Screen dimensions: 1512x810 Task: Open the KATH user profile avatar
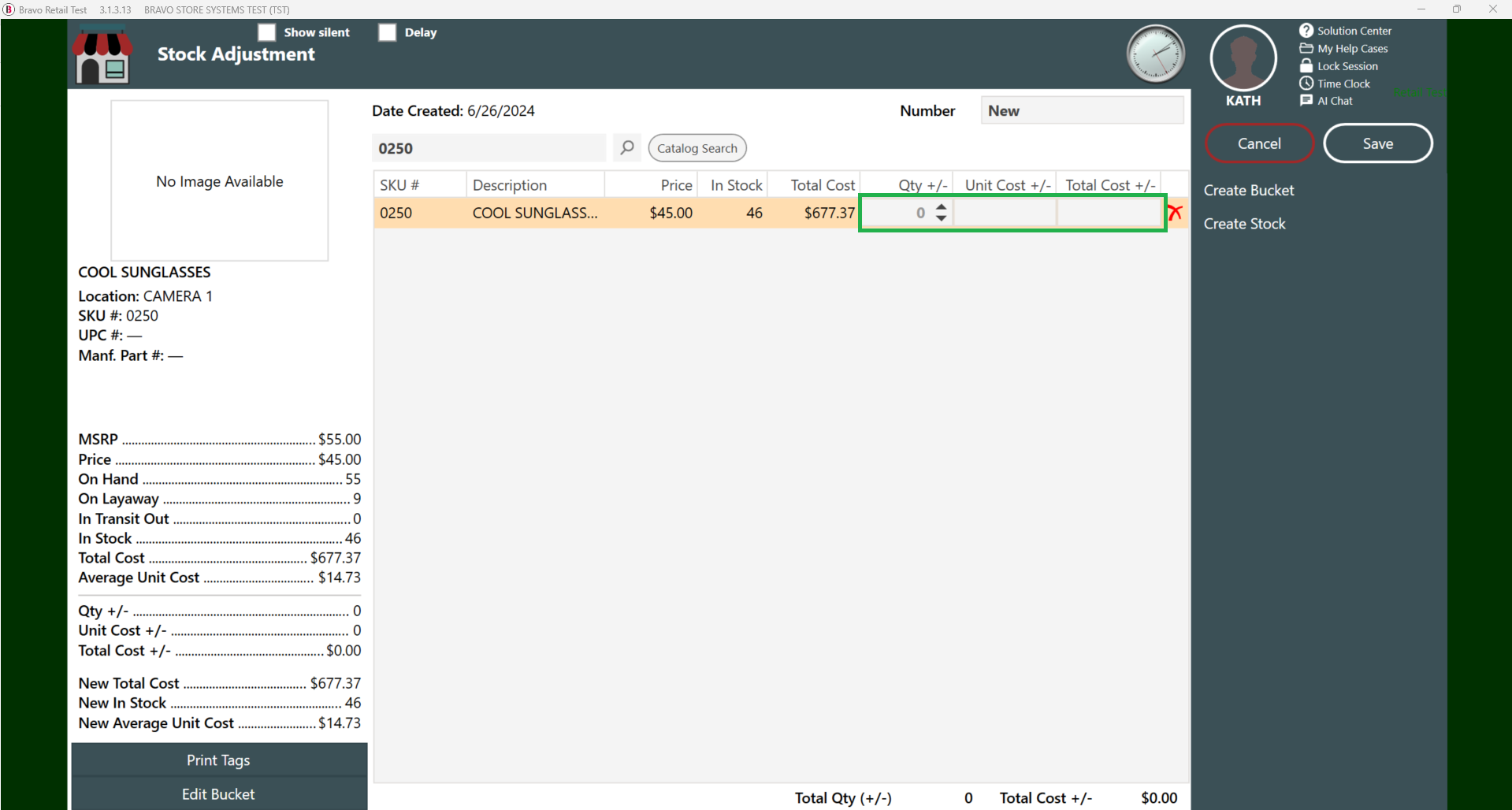coord(1243,58)
